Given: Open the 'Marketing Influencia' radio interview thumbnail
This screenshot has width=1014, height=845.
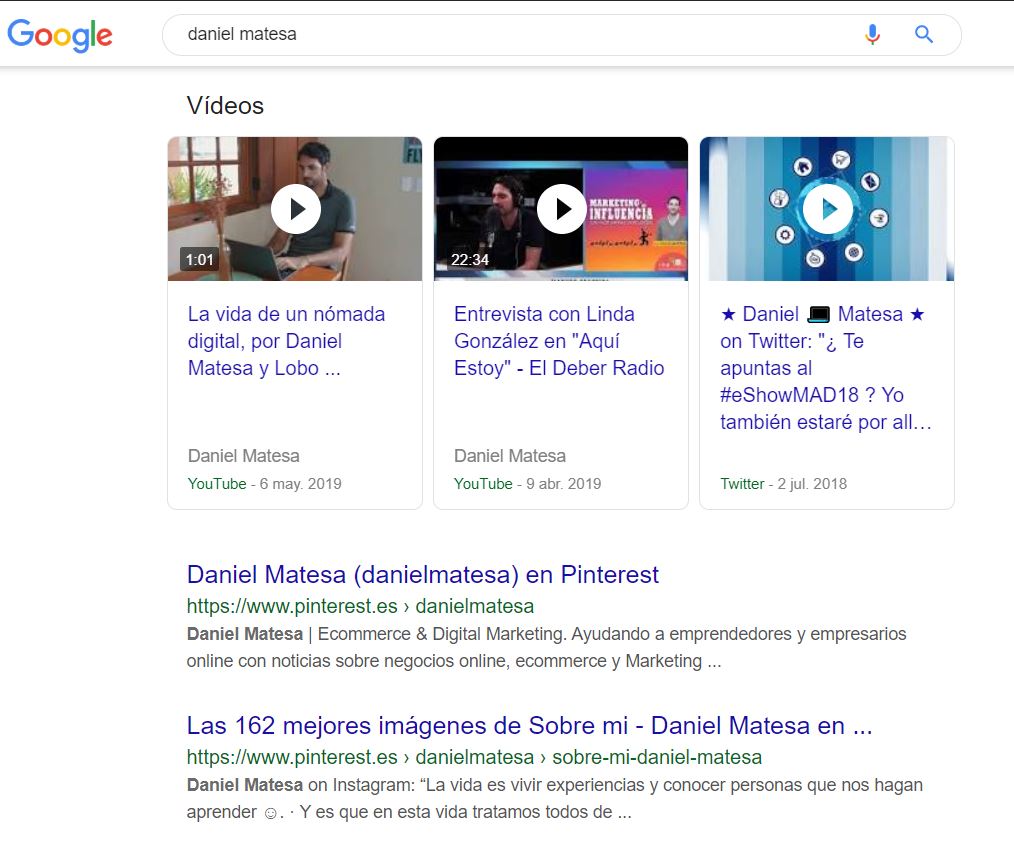Looking at the screenshot, I should tap(561, 209).
